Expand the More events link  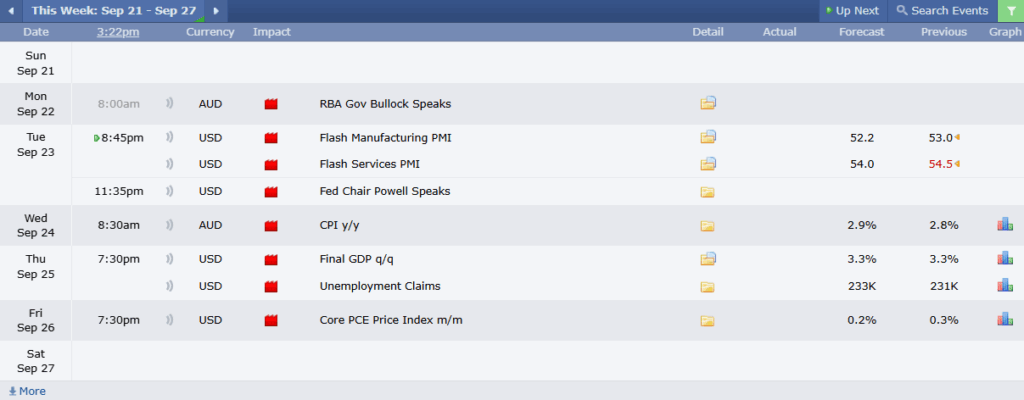click(27, 391)
